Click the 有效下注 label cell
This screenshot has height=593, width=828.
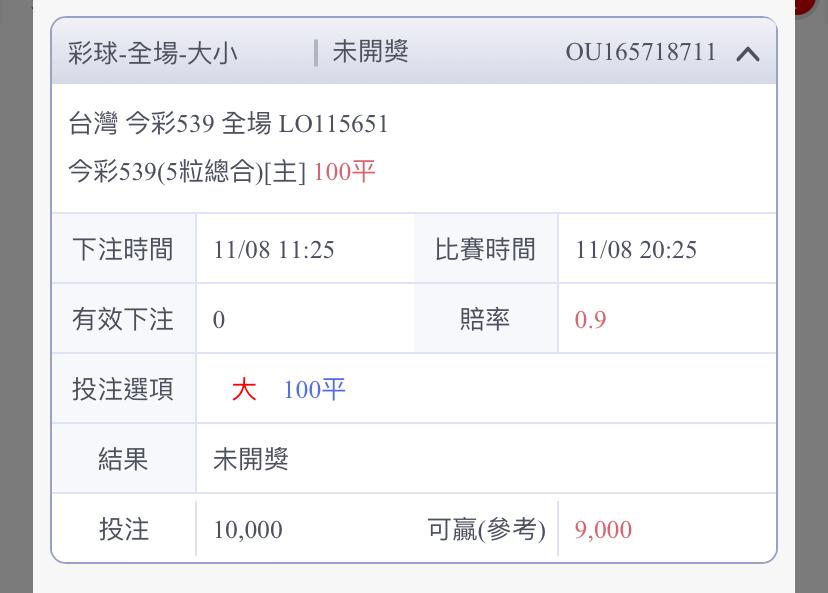click(123, 319)
